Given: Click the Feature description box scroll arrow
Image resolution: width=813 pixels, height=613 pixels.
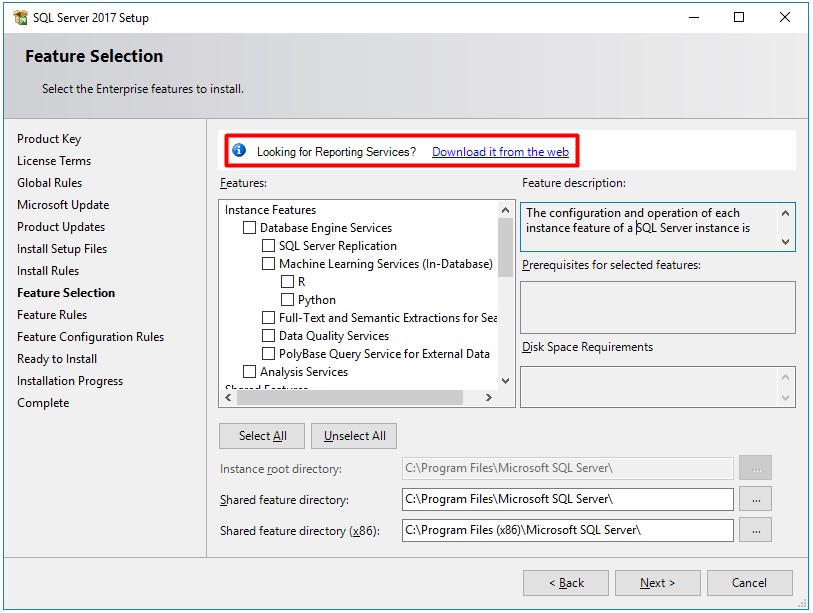Looking at the screenshot, I should pyautogui.click(x=784, y=240).
